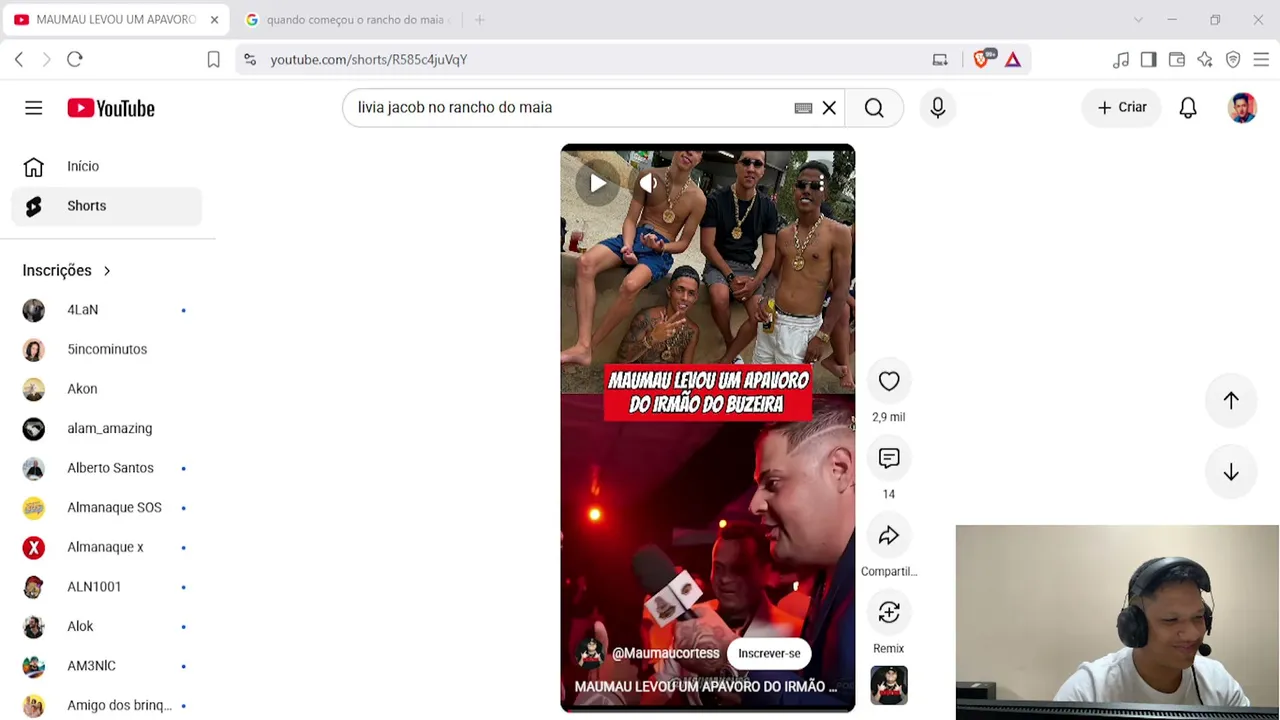Select Shorts in the sidebar
1280x720 pixels.
pyautogui.click(x=107, y=206)
